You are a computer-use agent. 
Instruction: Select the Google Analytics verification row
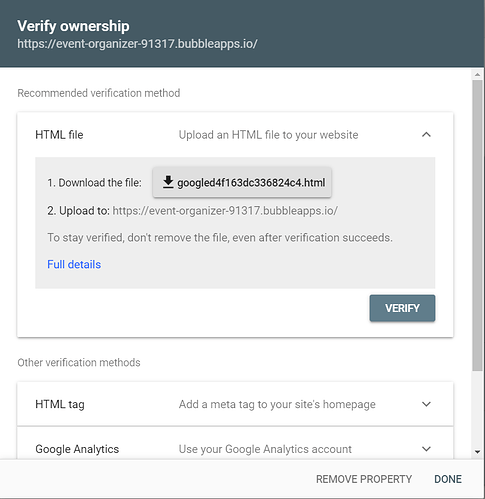click(235, 443)
